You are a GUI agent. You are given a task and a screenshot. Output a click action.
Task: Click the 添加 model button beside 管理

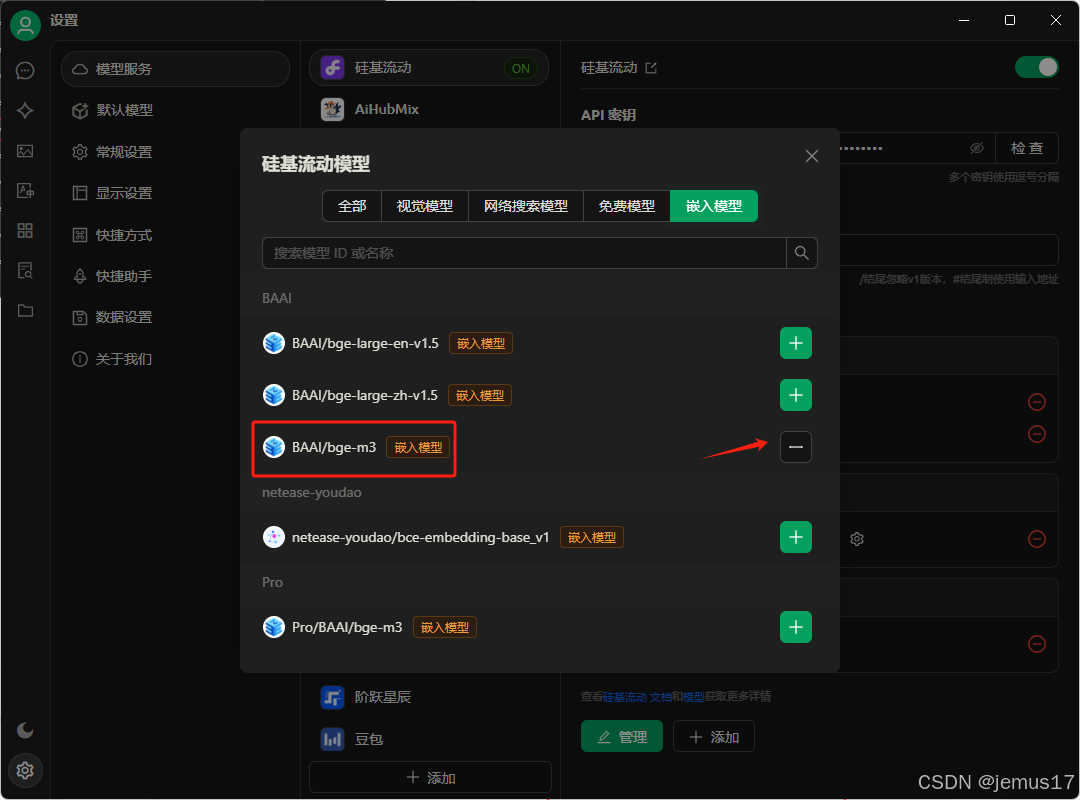tap(714, 737)
